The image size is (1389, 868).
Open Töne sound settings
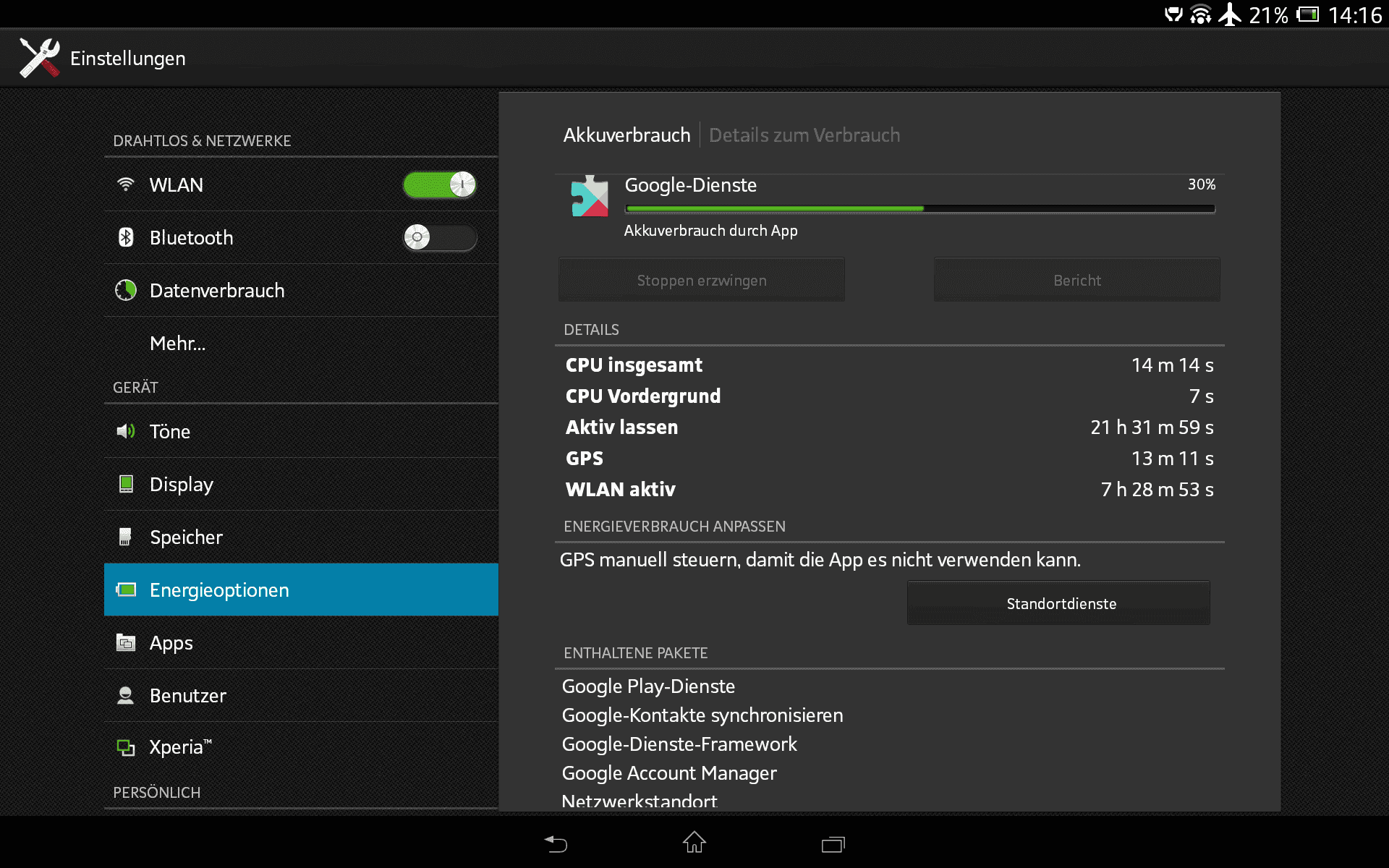pyautogui.click(x=301, y=431)
